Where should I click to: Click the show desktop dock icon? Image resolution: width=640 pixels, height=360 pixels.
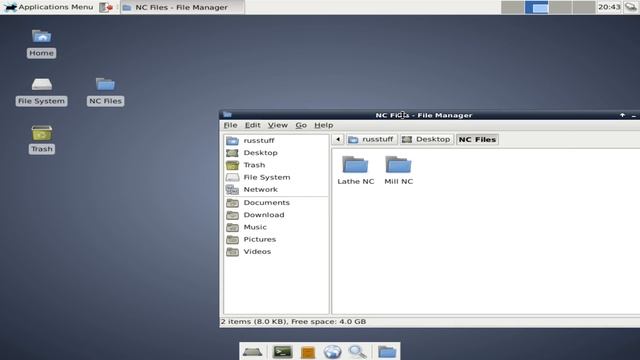(x=252, y=351)
